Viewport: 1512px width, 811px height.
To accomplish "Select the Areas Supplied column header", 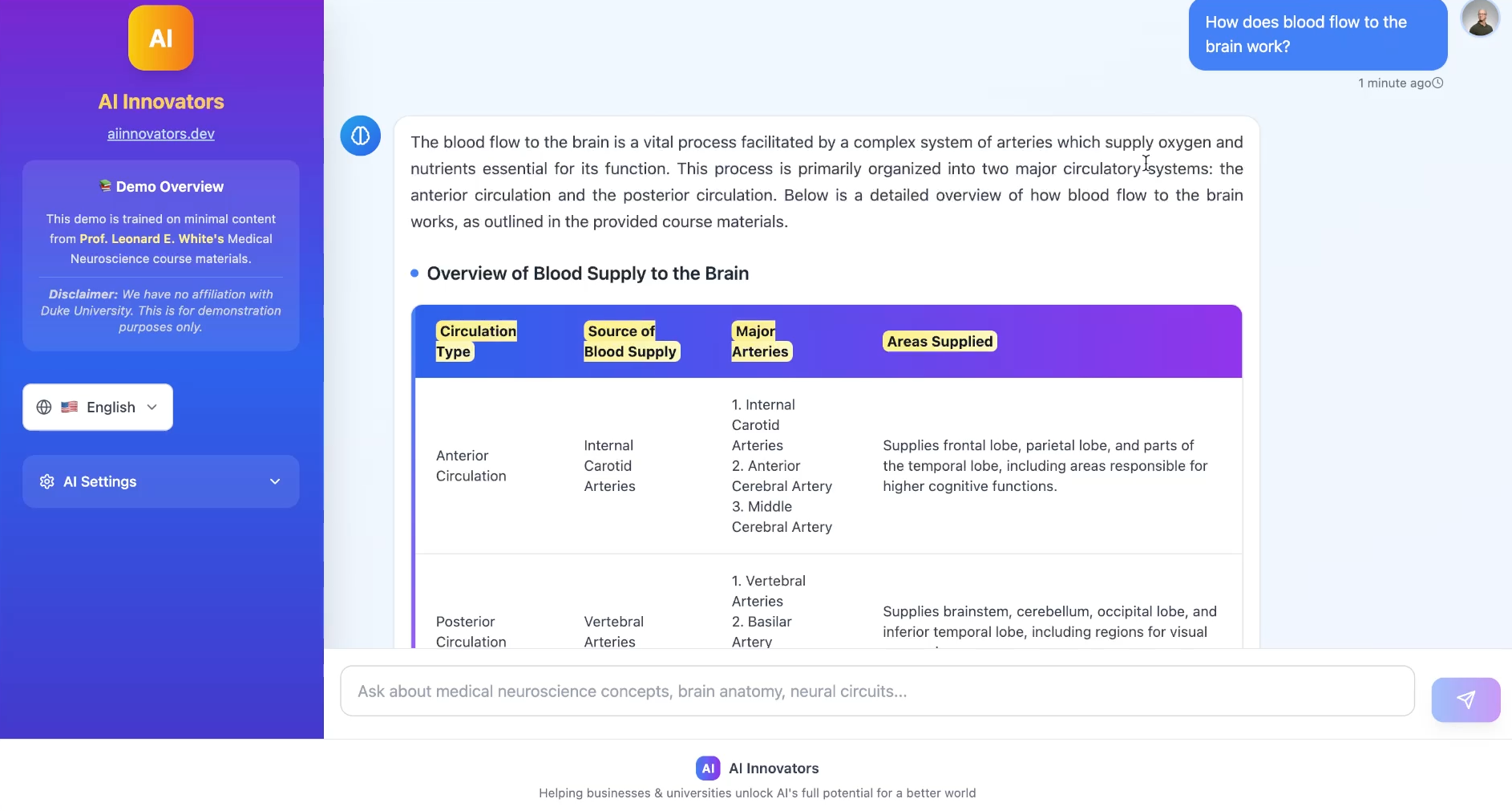I will [940, 341].
